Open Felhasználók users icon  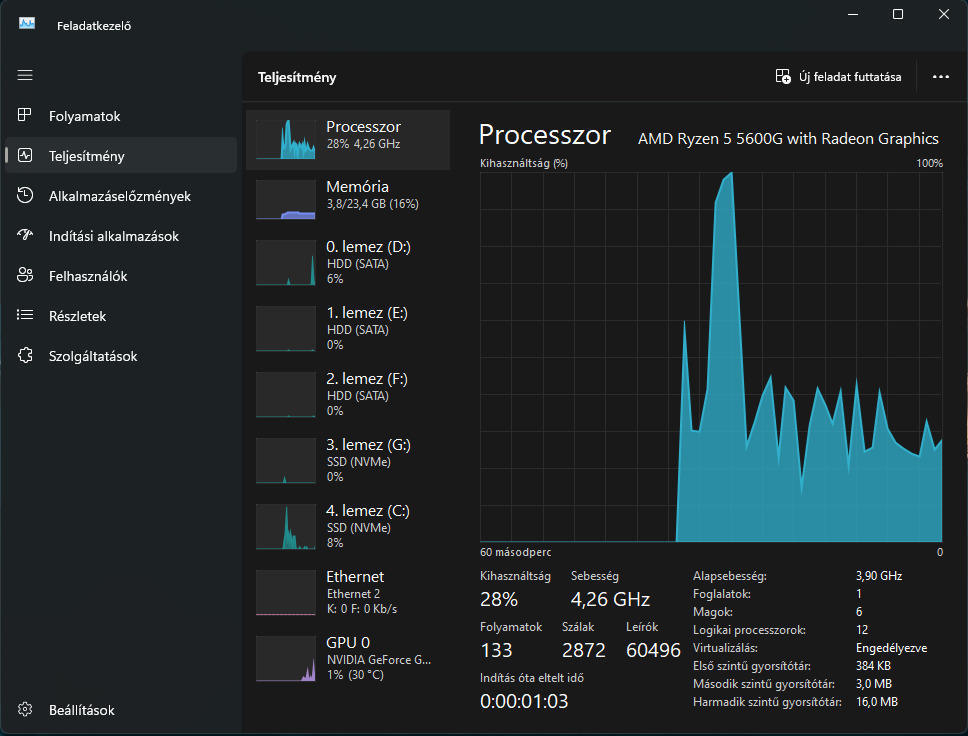(25, 275)
